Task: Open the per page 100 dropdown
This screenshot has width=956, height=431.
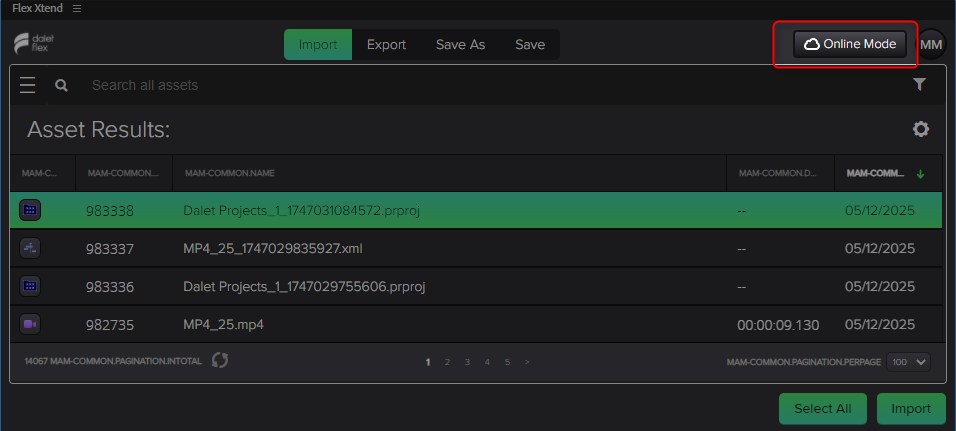Action: pyautogui.click(x=908, y=362)
